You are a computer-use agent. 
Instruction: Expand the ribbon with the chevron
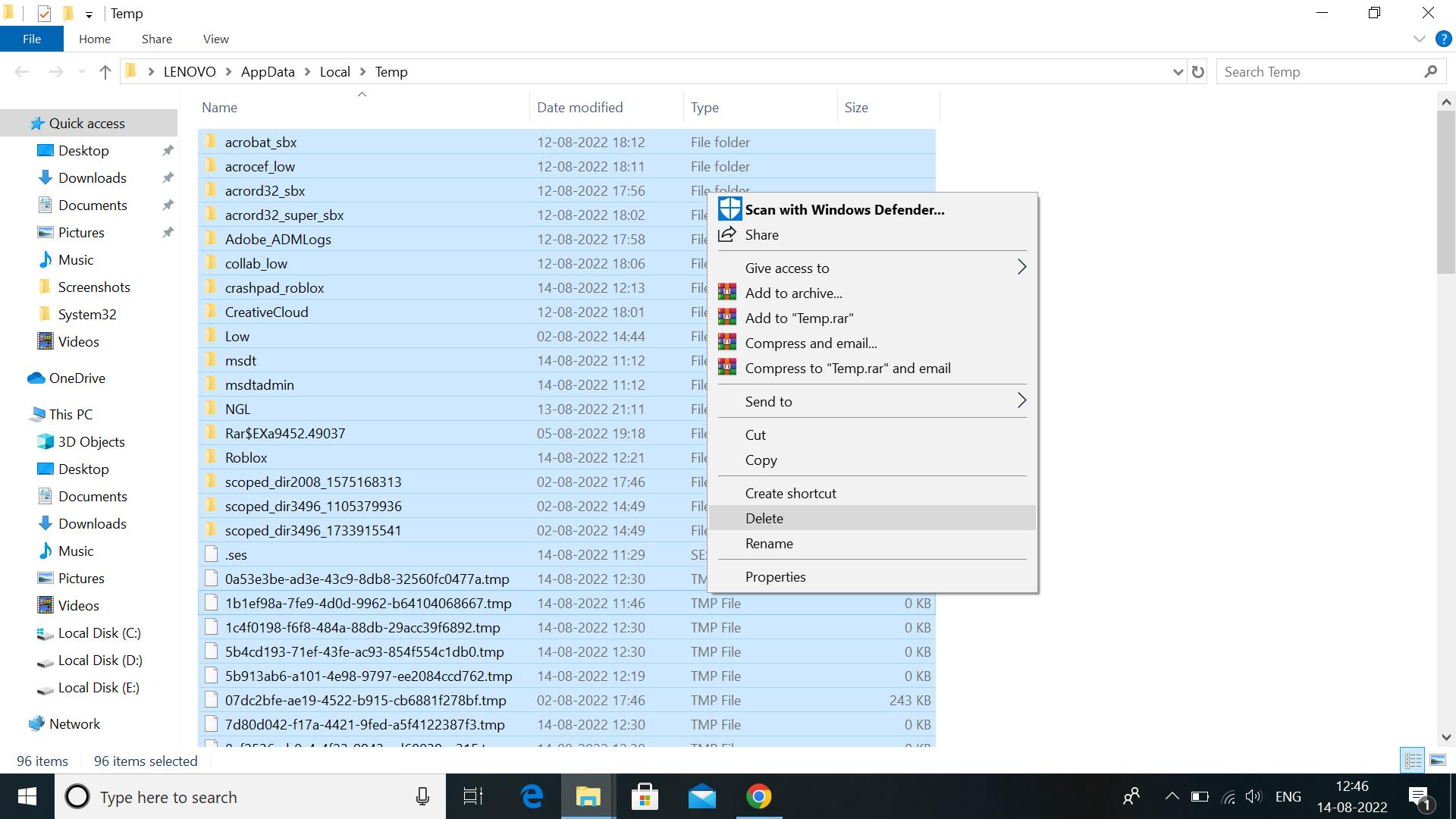click(x=1419, y=39)
